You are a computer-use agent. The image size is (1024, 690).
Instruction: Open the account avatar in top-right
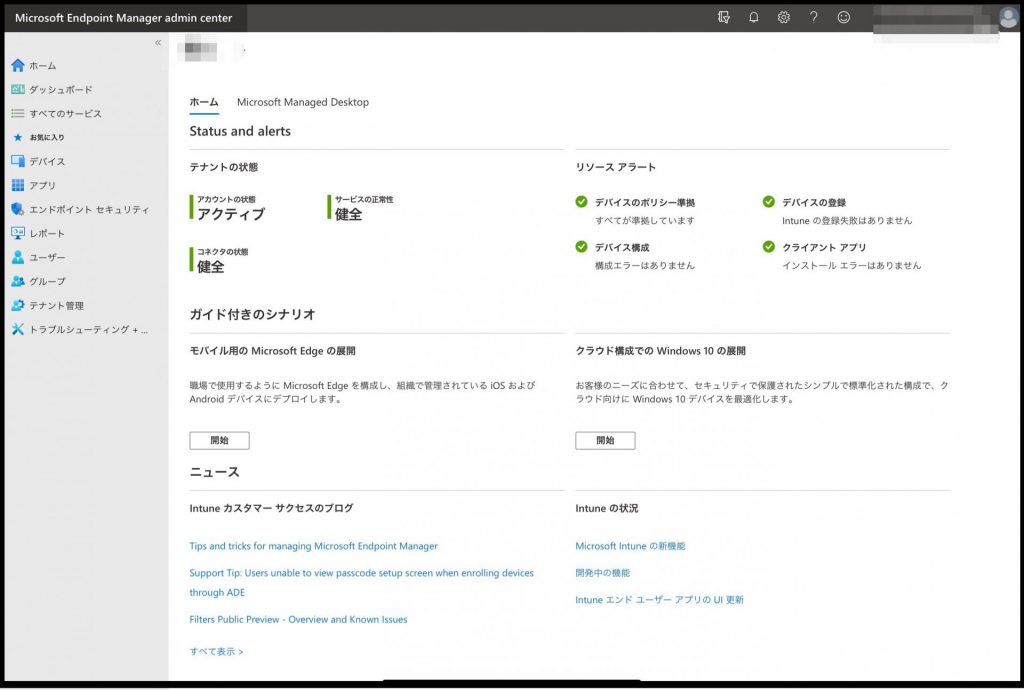1009,18
